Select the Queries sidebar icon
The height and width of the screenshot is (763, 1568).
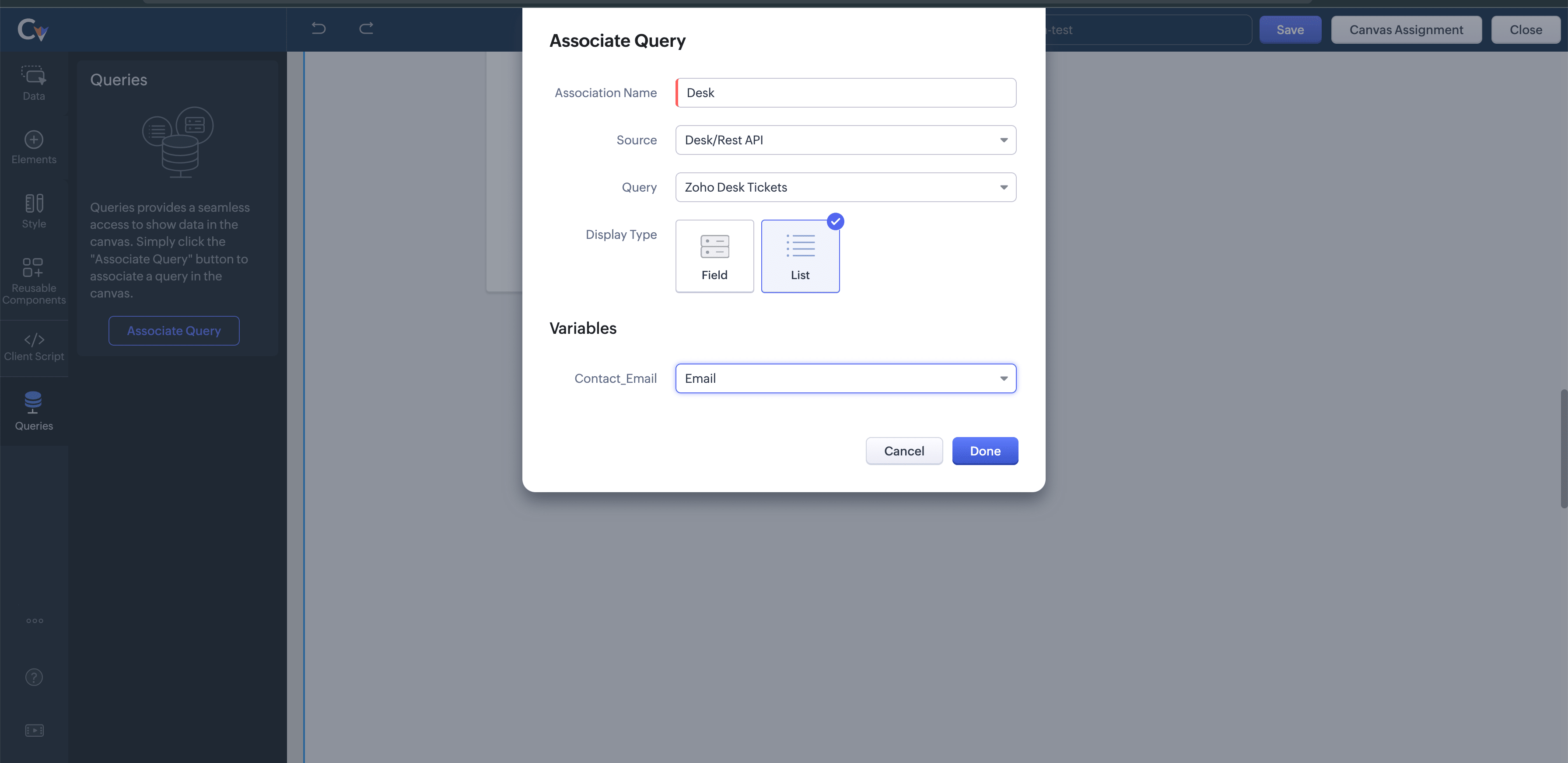[x=34, y=411]
